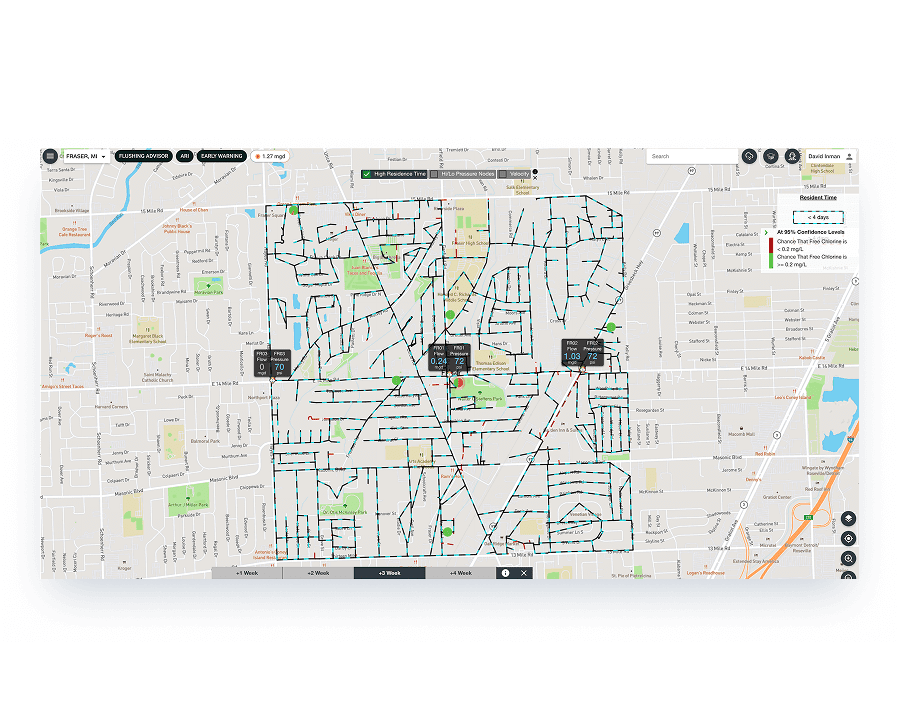Switch to the +1 Week tab
The height and width of the screenshot is (728, 900).
[247, 574]
